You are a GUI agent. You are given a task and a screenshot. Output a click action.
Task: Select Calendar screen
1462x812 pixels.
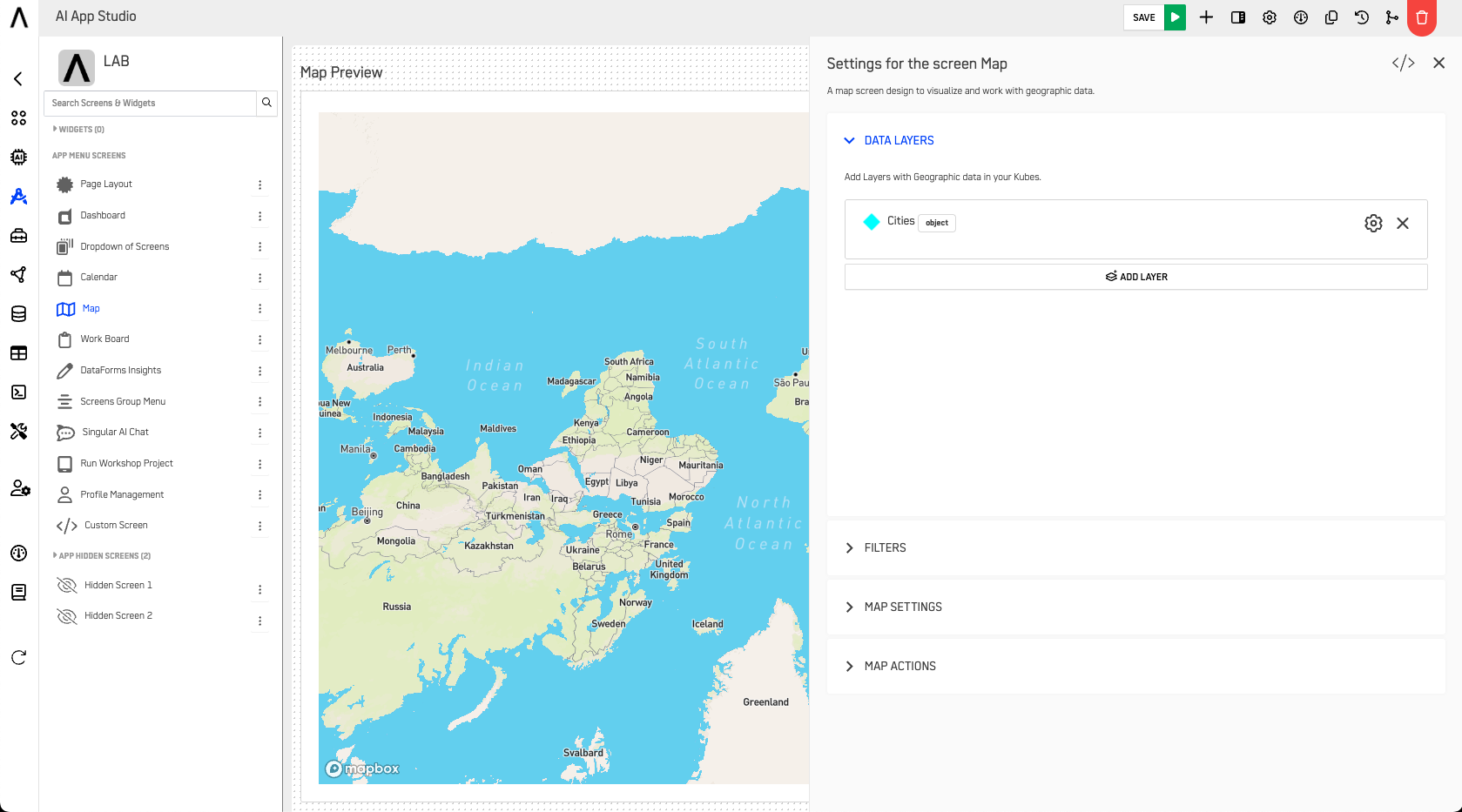[x=98, y=278]
